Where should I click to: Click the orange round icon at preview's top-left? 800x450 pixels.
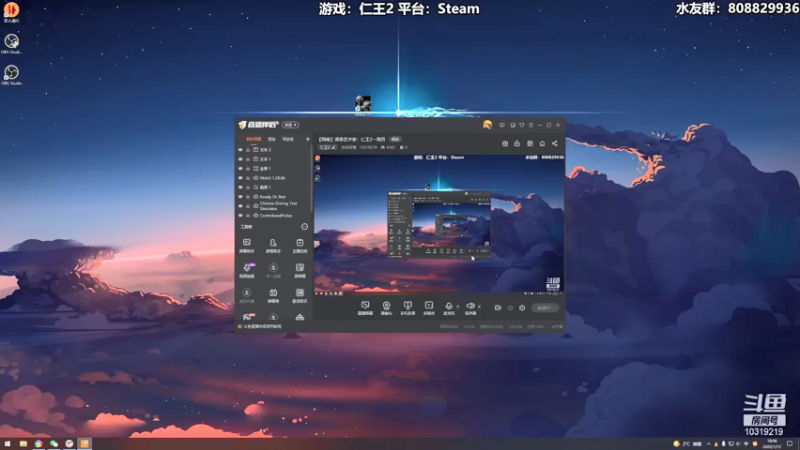(x=317, y=158)
